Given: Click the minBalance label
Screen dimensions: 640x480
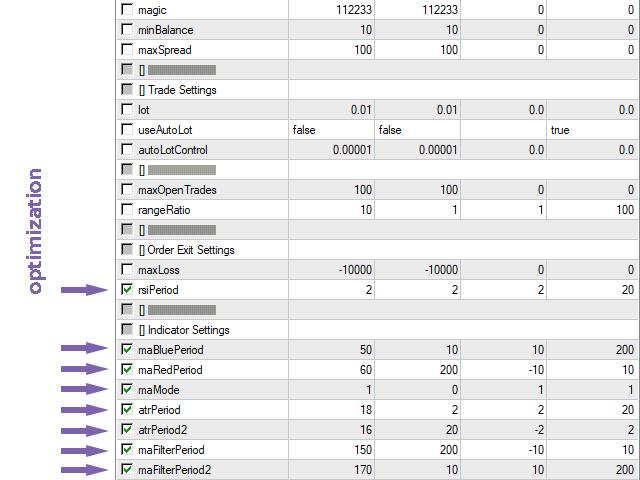Looking at the screenshot, I should coord(166,30).
